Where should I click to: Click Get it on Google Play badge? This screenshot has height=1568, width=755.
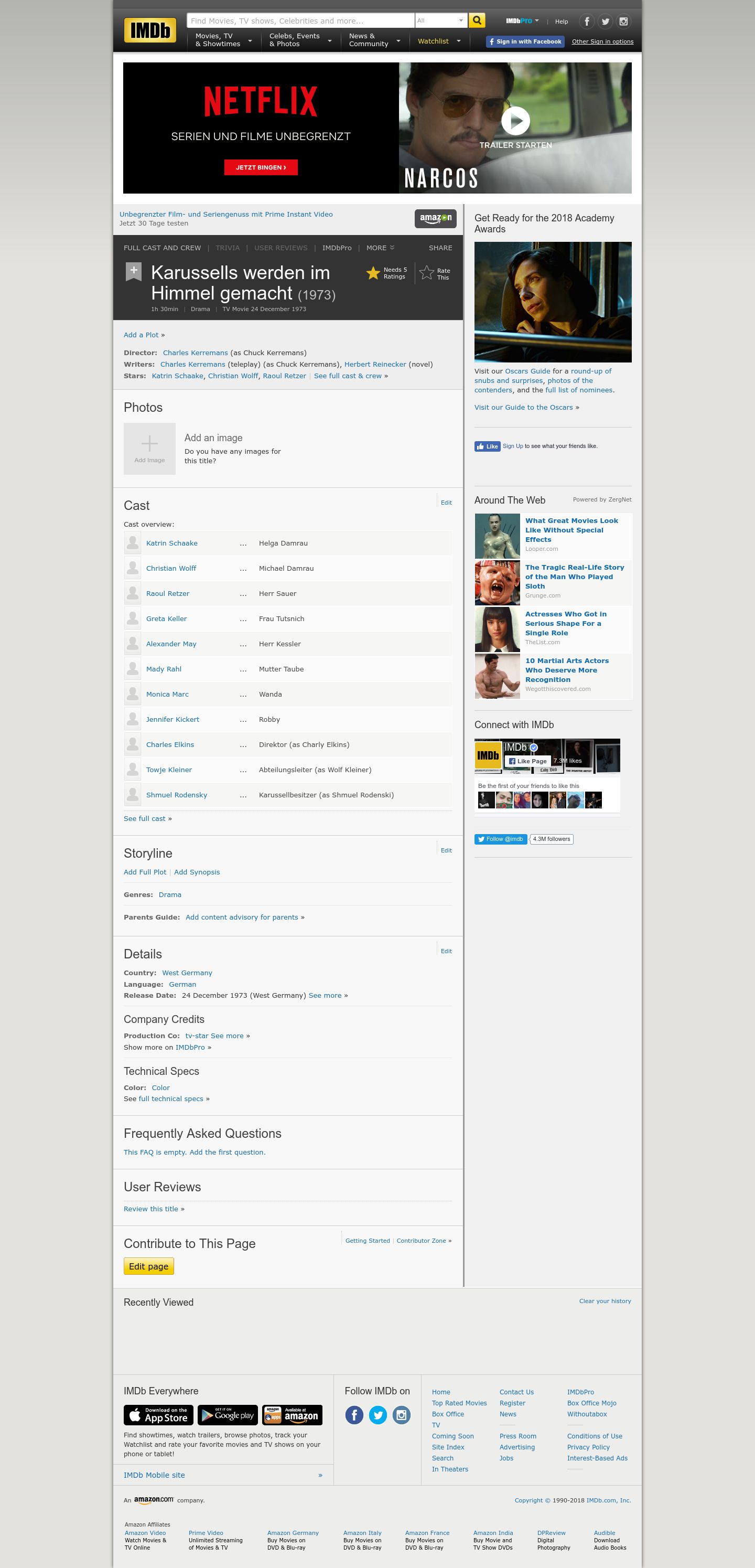pos(228,1415)
